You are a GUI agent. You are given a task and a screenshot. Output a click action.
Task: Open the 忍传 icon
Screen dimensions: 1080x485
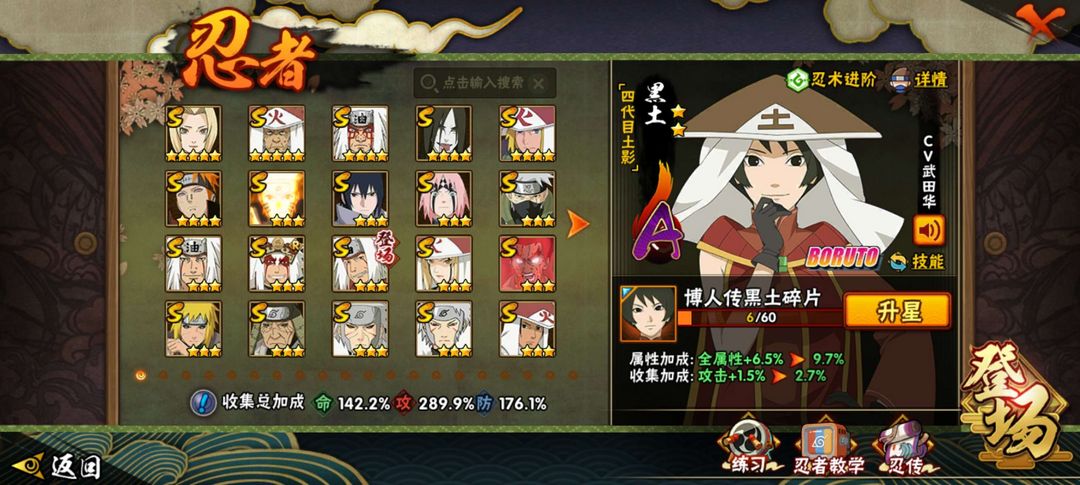(x=904, y=446)
